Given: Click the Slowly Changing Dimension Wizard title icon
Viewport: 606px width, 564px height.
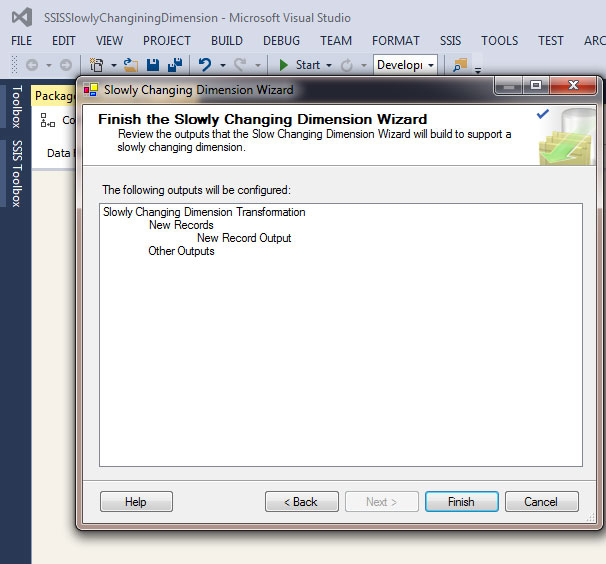Looking at the screenshot, I should (x=91, y=90).
